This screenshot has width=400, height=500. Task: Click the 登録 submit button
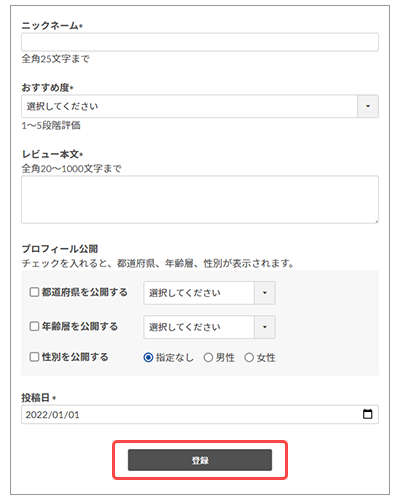coord(200,460)
